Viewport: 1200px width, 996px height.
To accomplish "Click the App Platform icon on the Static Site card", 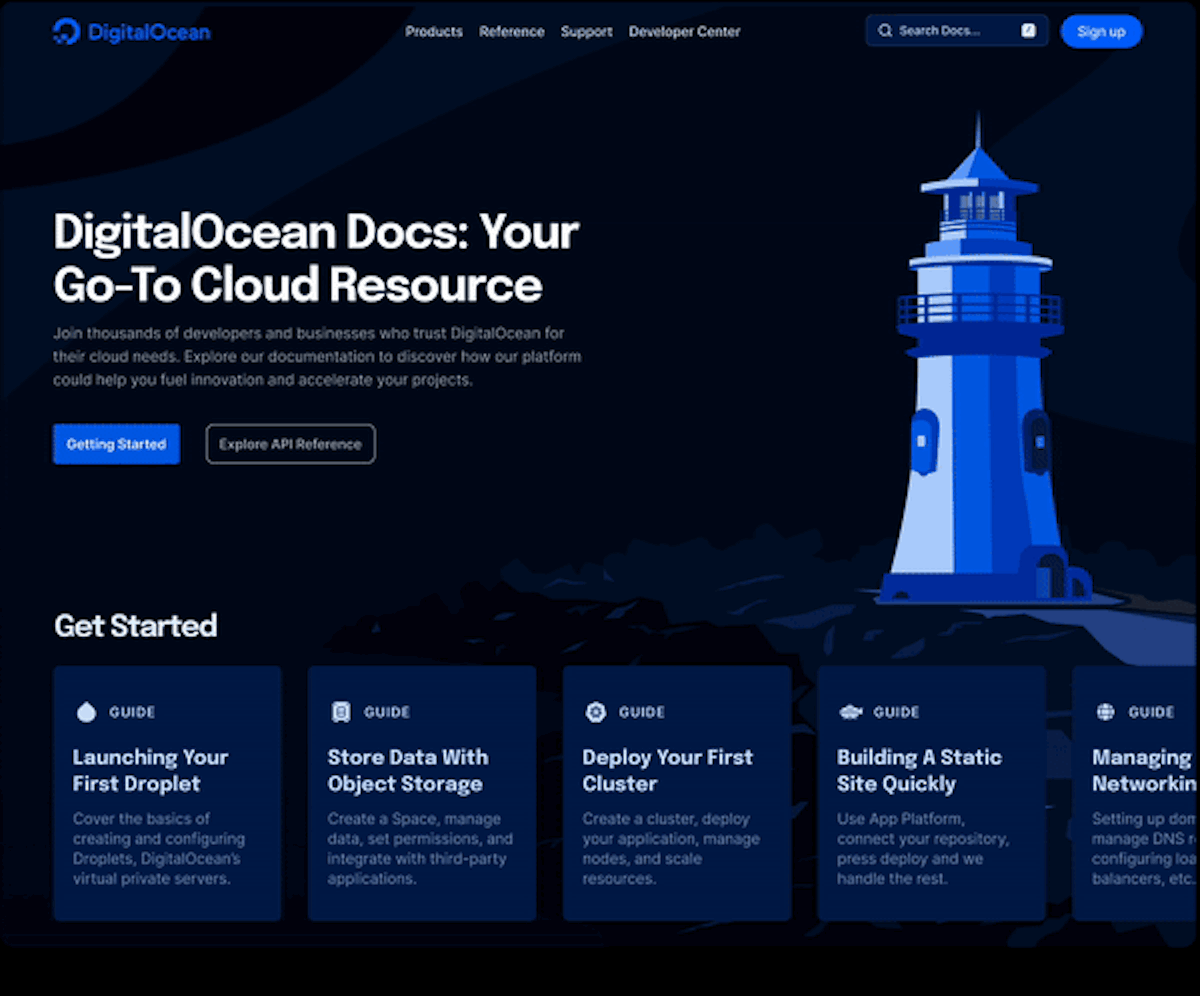I will coord(851,712).
